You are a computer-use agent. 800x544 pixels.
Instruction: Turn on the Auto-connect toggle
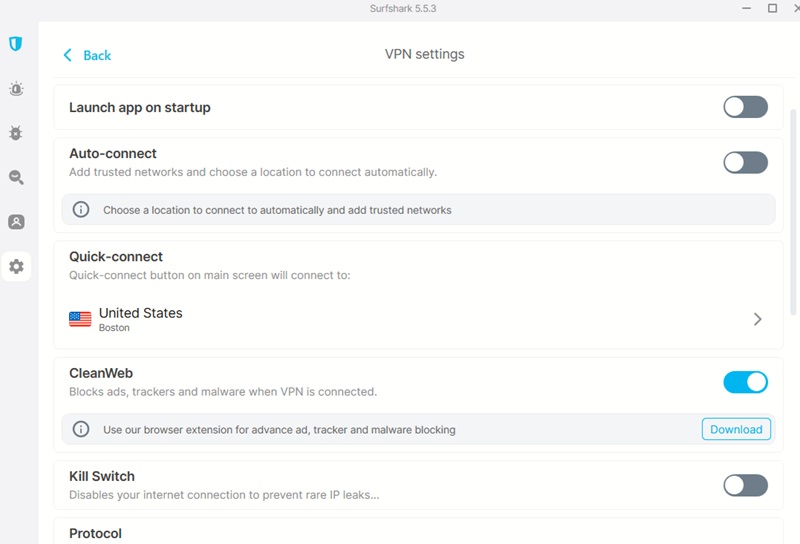click(745, 163)
